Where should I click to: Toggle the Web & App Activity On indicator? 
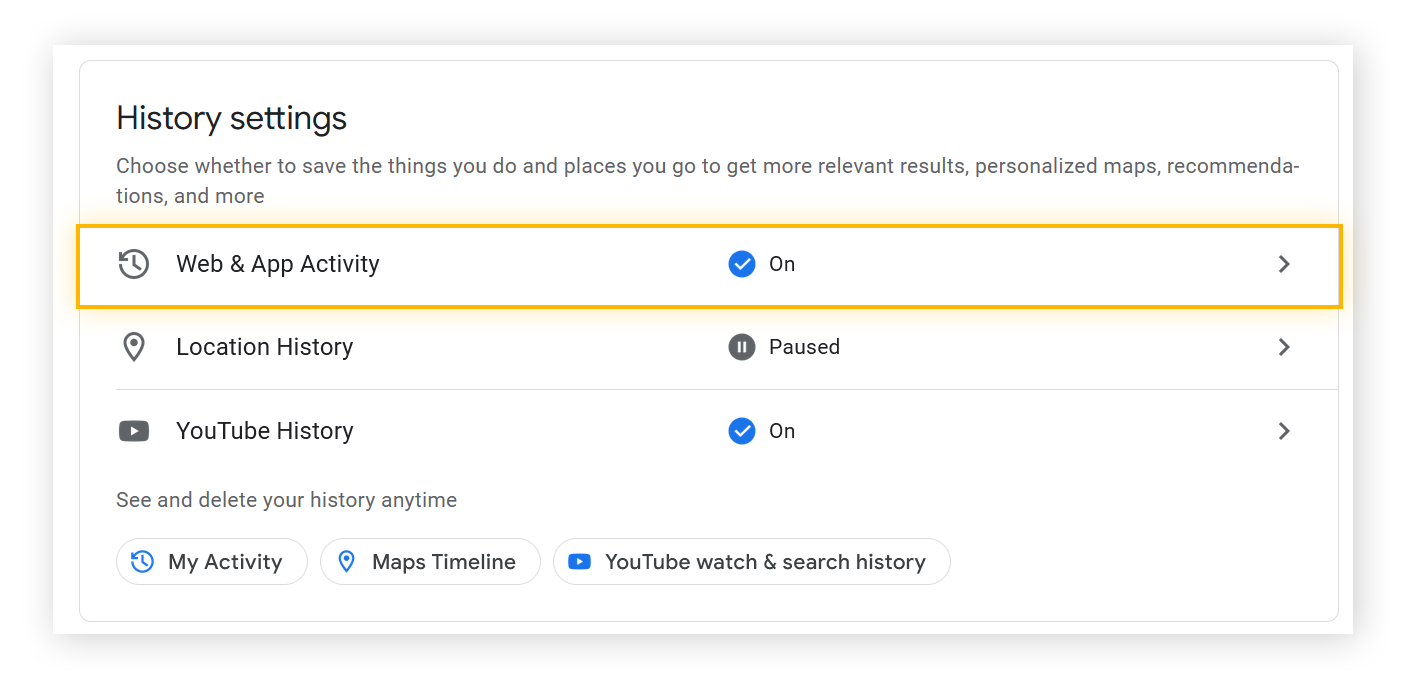[741, 264]
